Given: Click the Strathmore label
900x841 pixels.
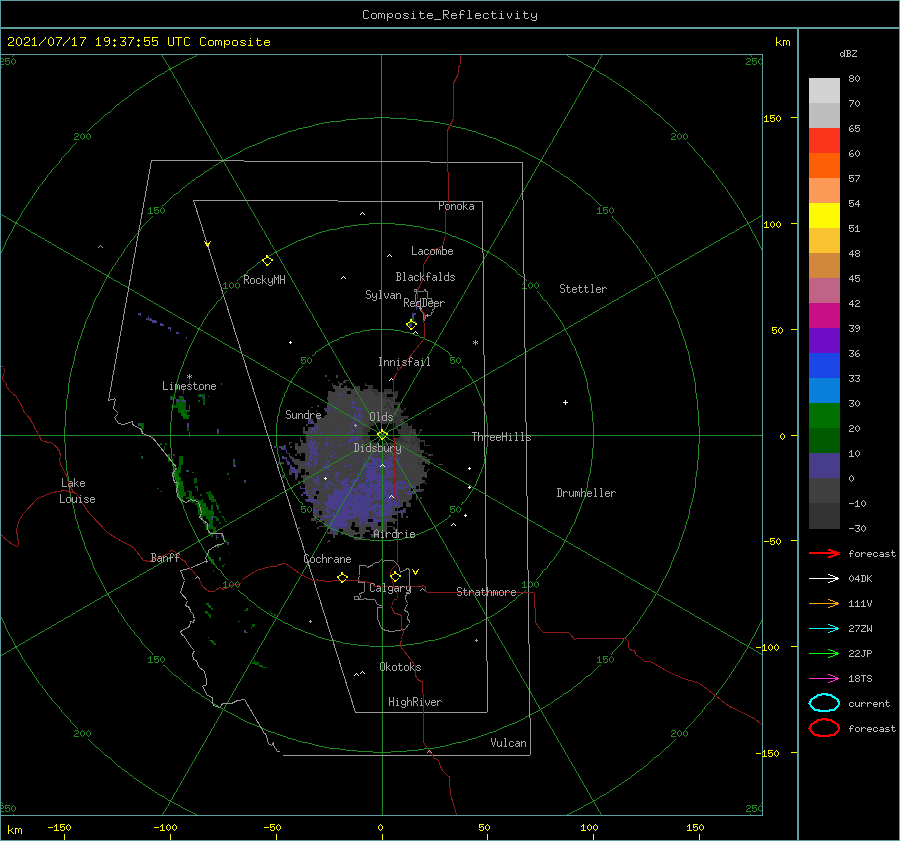Looking at the screenshot, I should pos(486,592).
